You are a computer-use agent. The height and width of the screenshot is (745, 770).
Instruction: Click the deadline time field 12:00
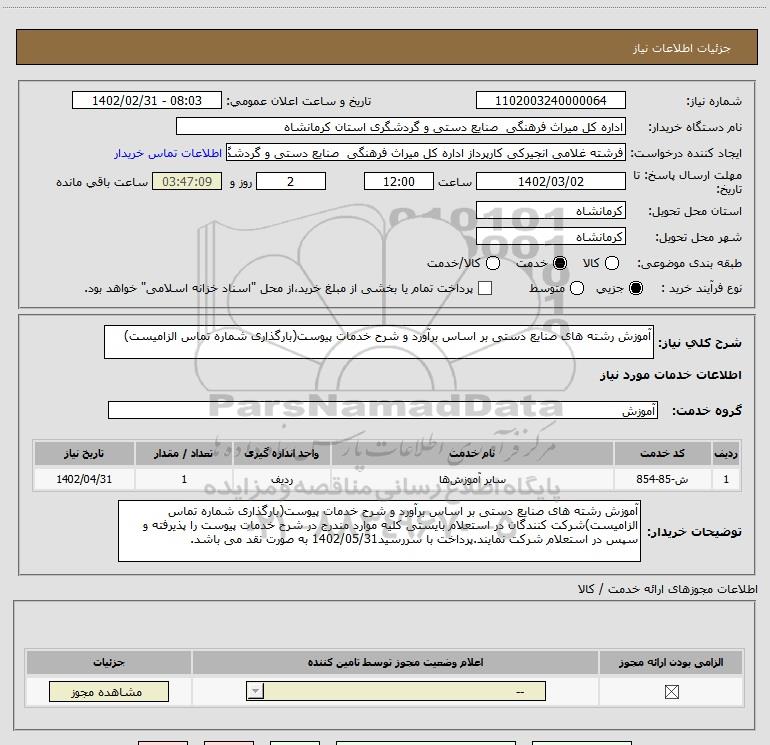click(x=399, y=181)
